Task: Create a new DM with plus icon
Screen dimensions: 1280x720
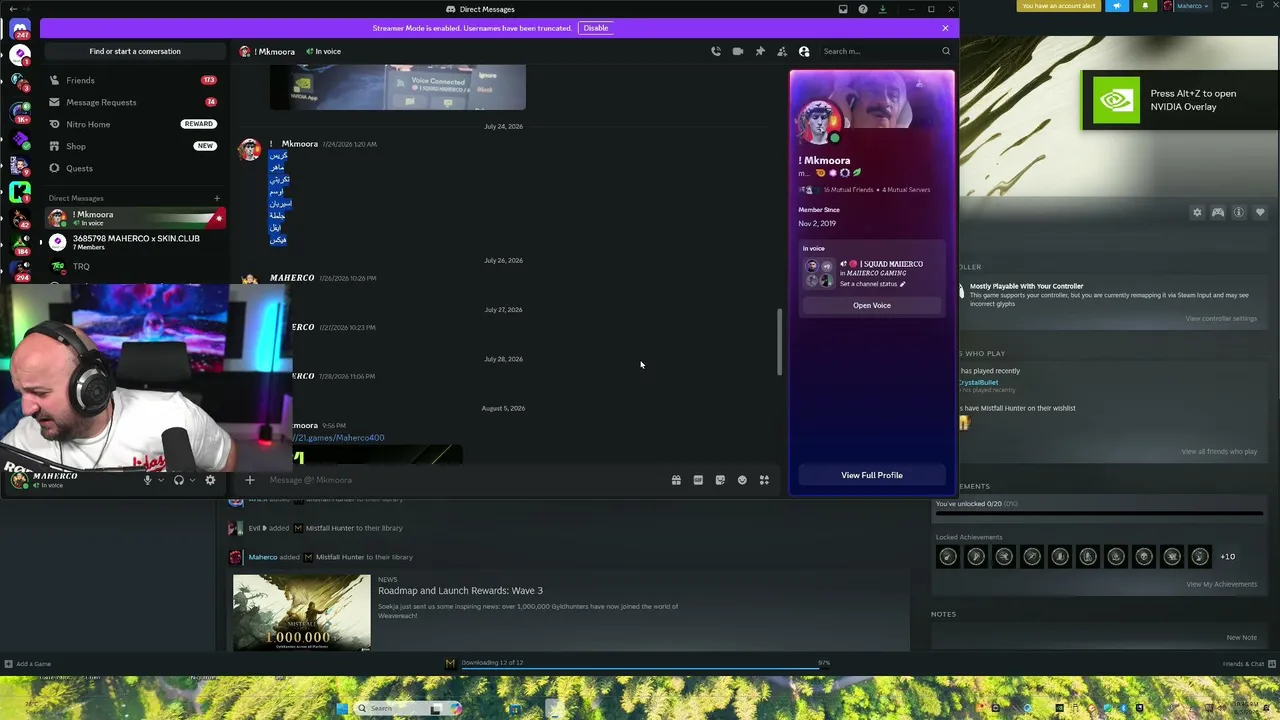Action: click(217, 198)
